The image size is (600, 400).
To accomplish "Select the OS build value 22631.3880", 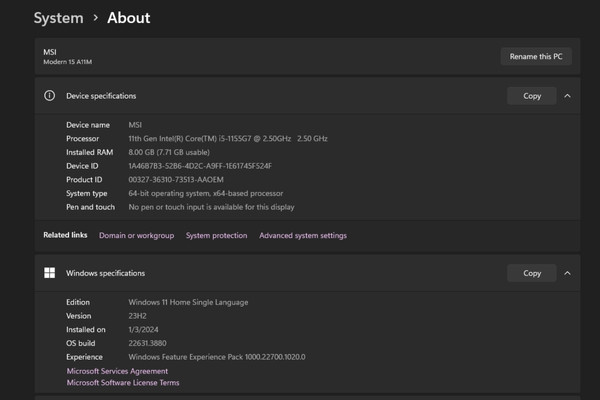I will [147, 343].
